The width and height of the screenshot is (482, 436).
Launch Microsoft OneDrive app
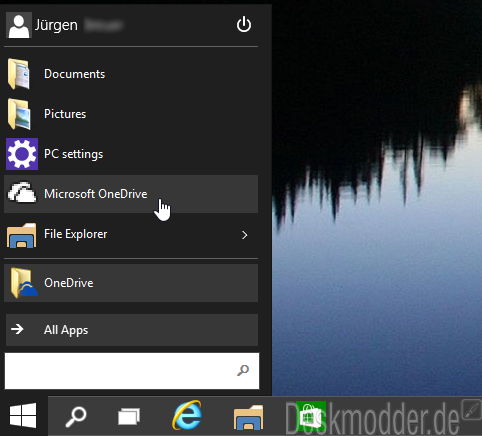click(x=131, y=194)
